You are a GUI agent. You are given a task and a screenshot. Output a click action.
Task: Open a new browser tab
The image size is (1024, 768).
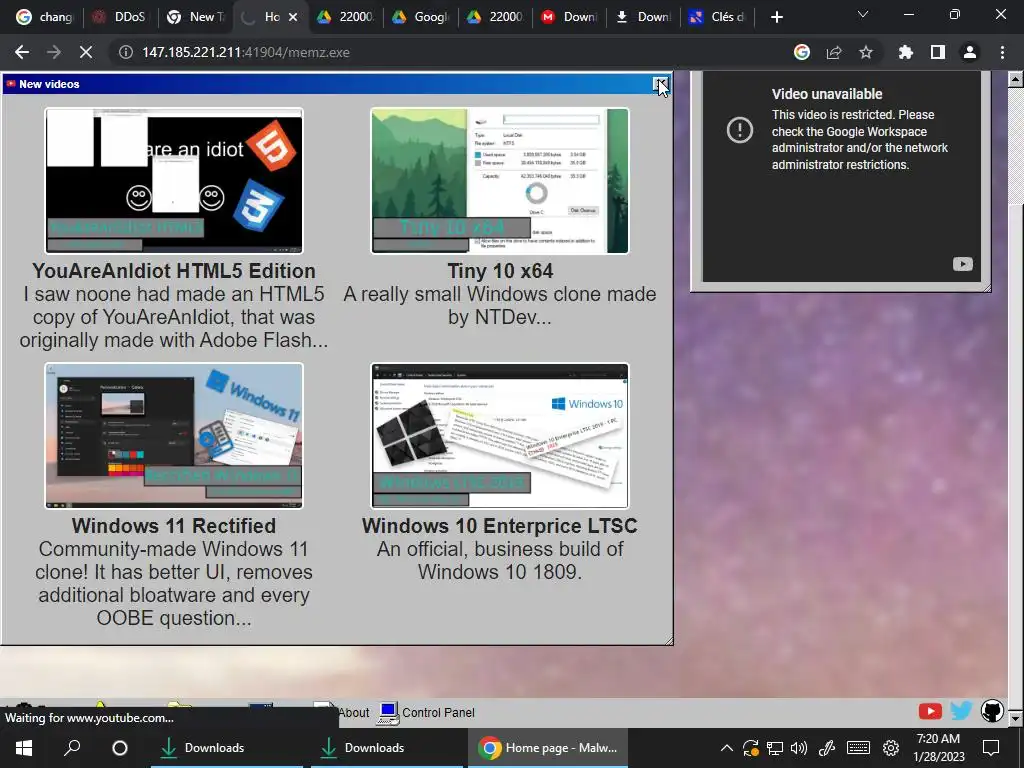pos(776,17)
